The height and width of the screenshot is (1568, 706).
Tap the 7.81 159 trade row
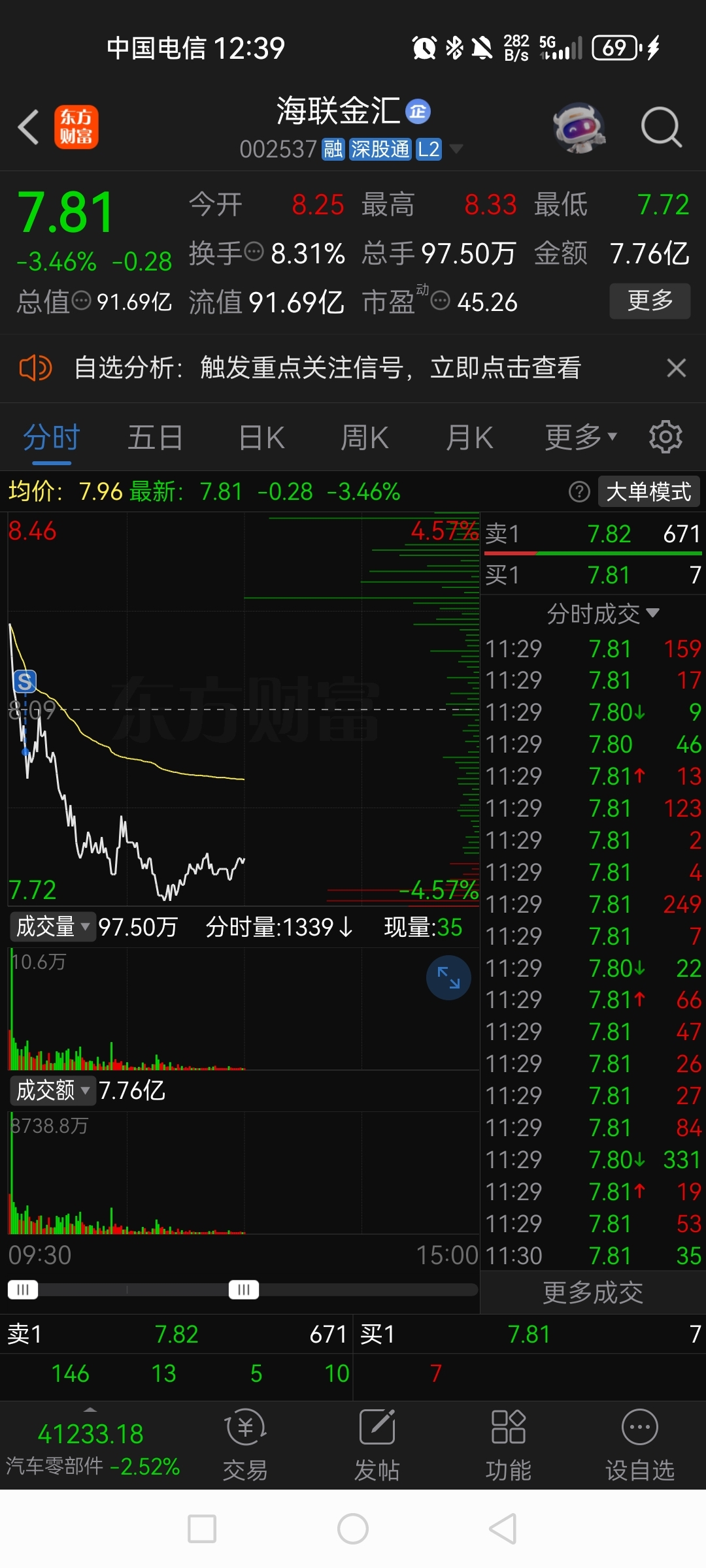[593, 649]
